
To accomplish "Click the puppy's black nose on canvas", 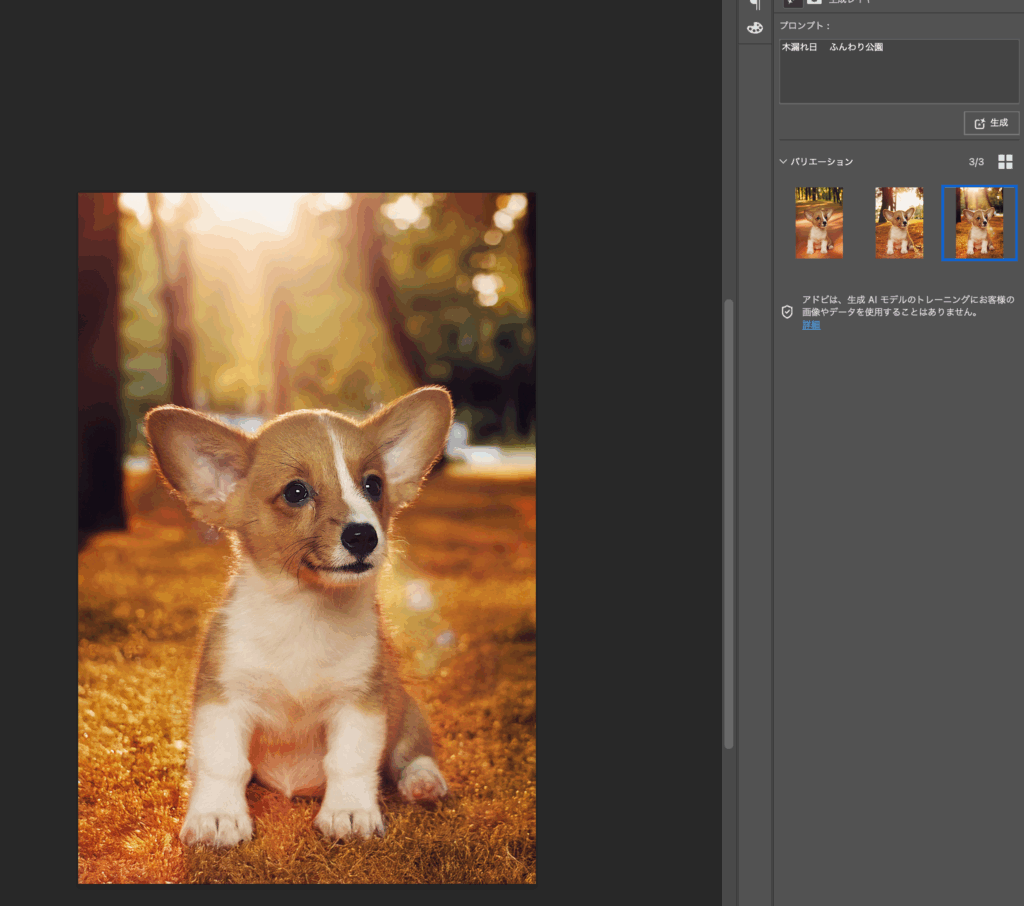I will 359,538.
